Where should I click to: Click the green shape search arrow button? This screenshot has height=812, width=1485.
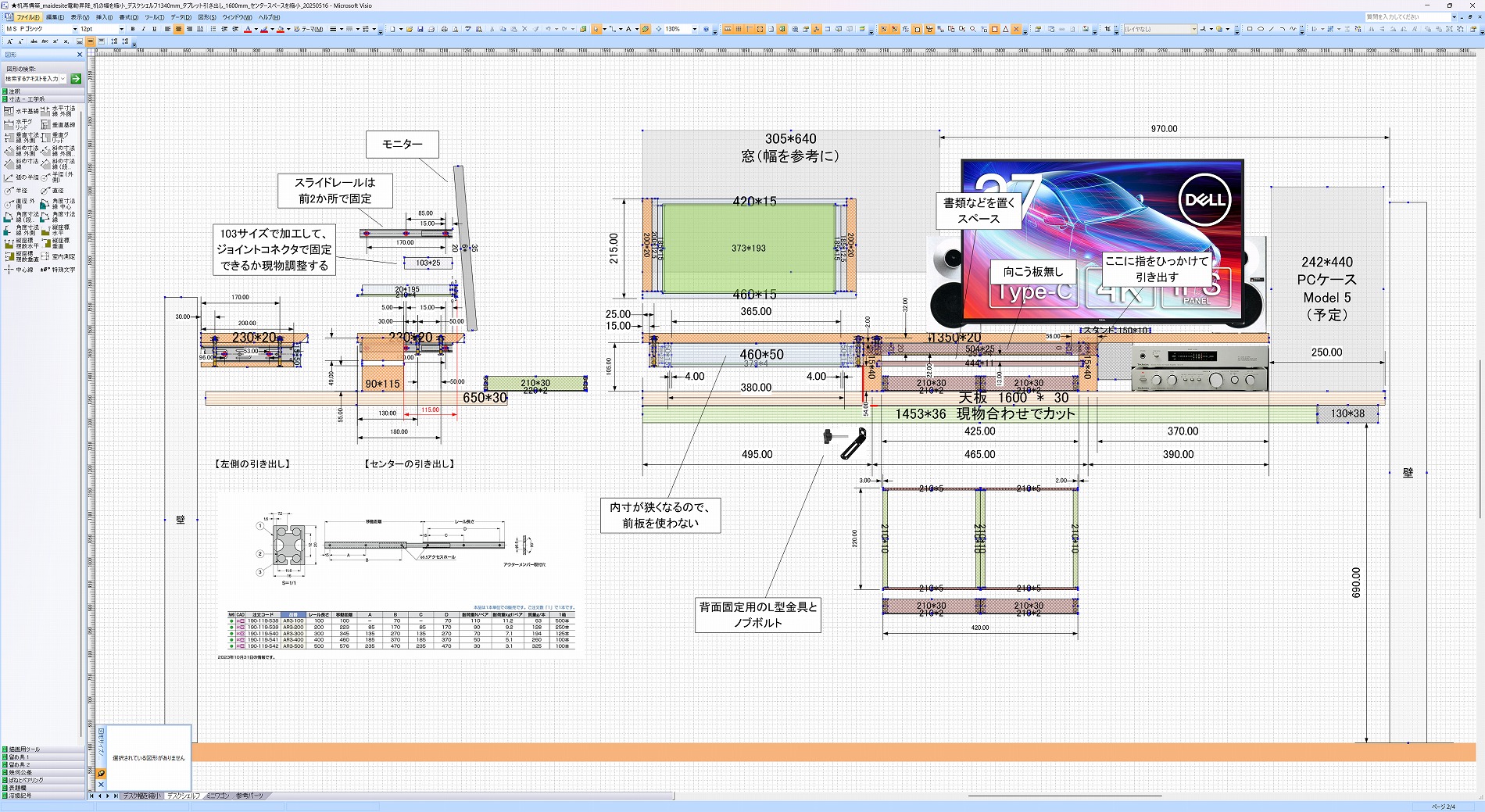coord(76,79)
